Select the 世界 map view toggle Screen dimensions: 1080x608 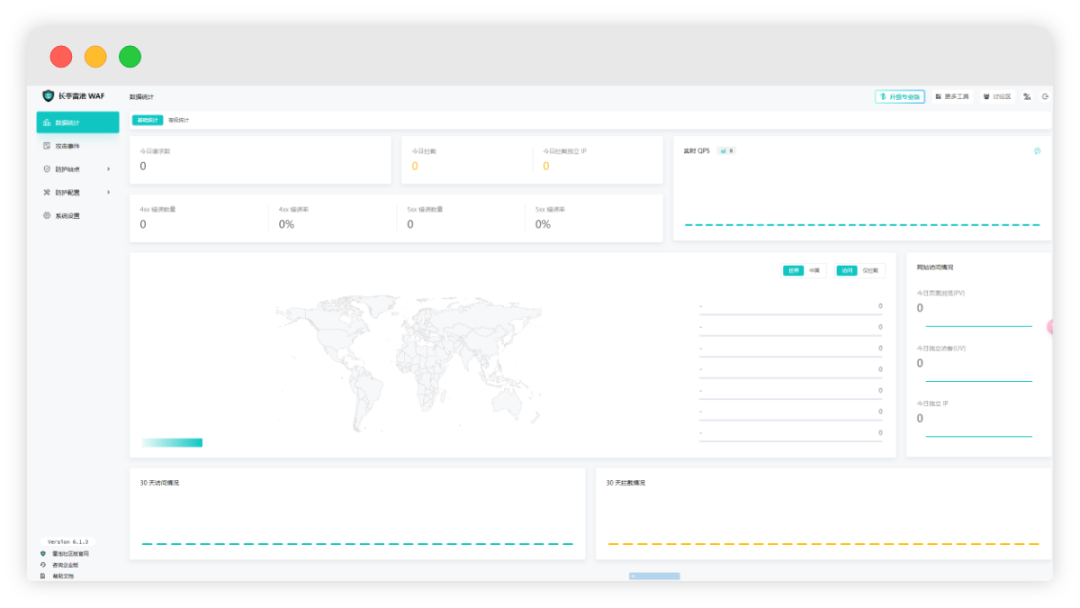pyautogui.click(x=793, y=271)
